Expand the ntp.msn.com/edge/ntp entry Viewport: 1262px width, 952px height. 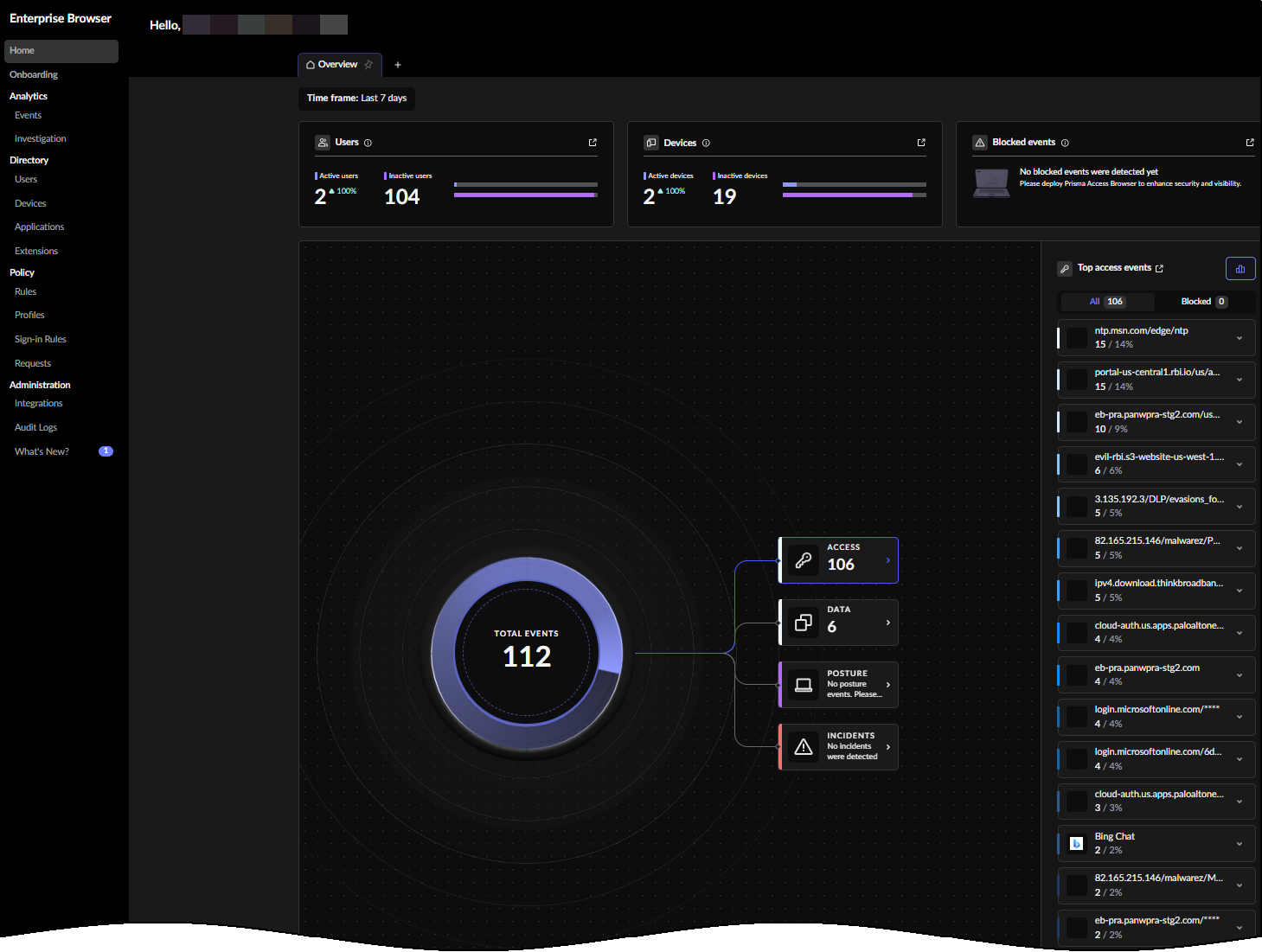pos(1240,338)
